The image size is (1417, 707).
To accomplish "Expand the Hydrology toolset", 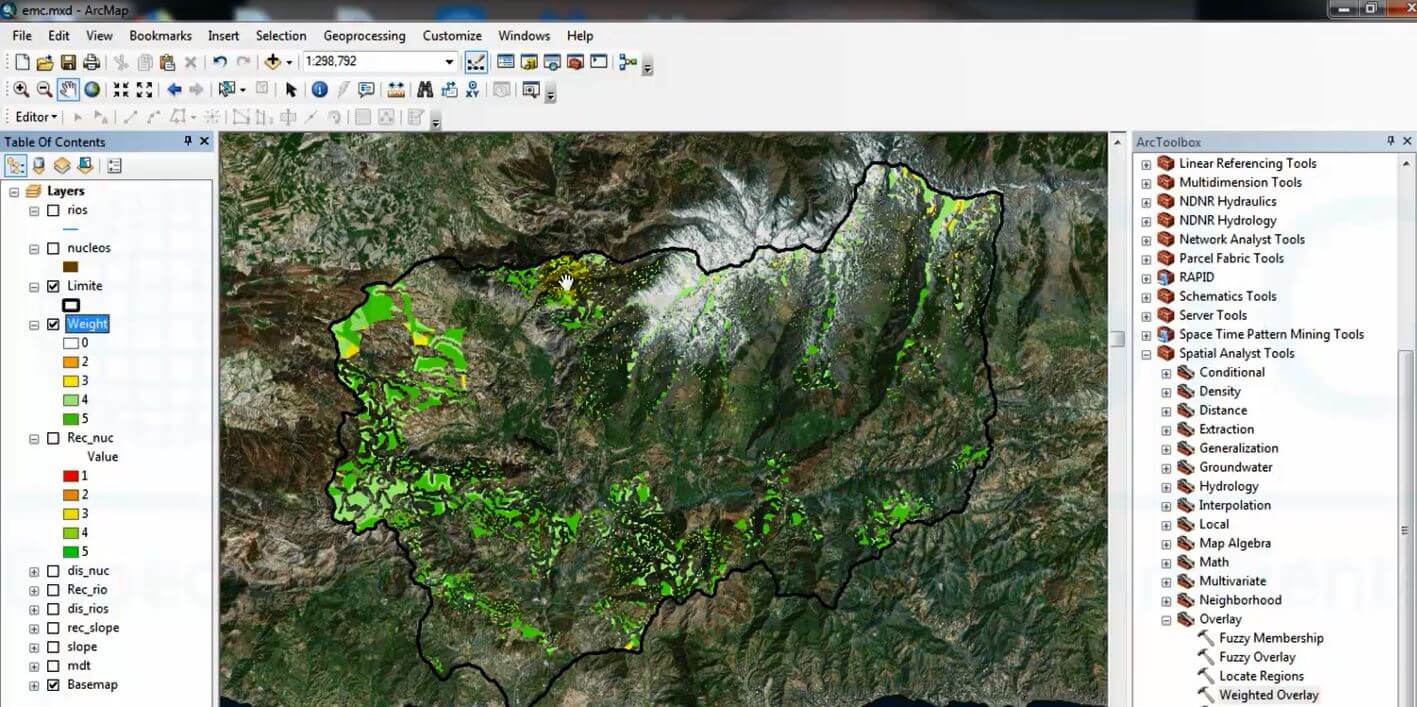I will click(x=1166, y=487).
